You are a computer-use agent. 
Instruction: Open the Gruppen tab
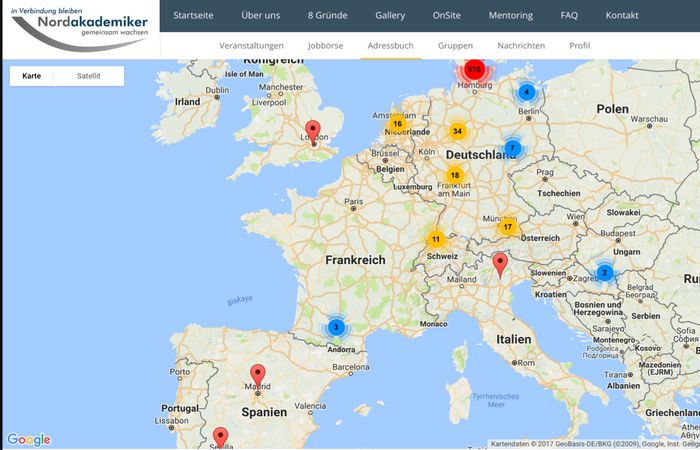click(x=455, y=46)
